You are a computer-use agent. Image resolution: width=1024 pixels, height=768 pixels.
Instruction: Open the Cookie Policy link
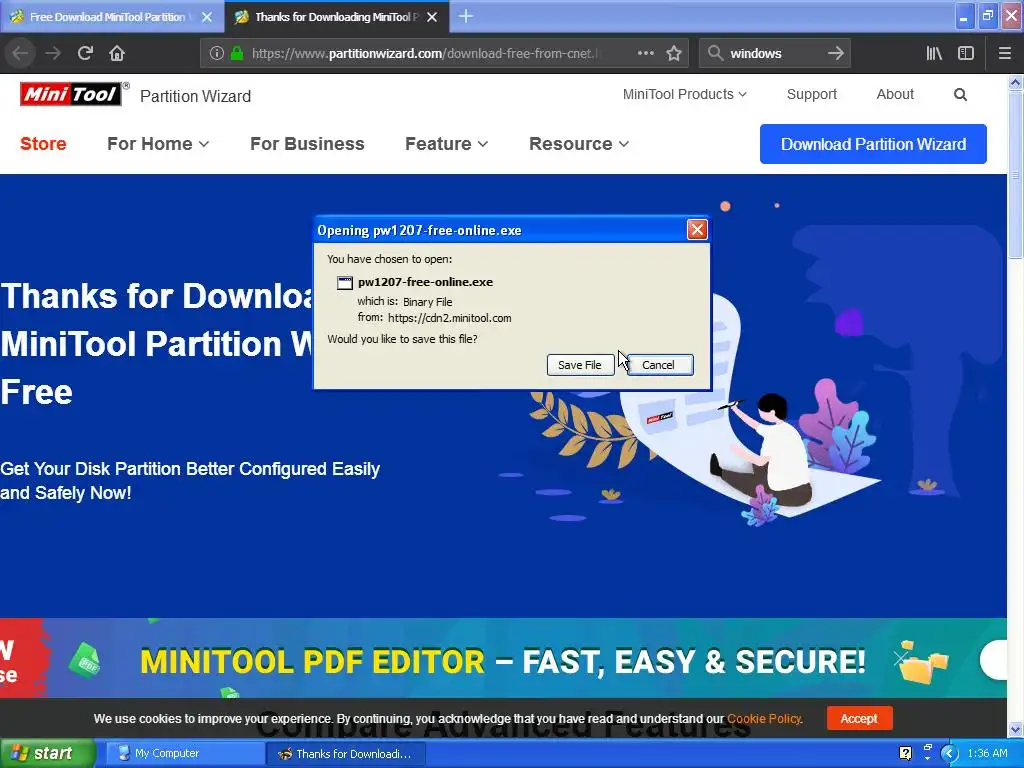764,718
